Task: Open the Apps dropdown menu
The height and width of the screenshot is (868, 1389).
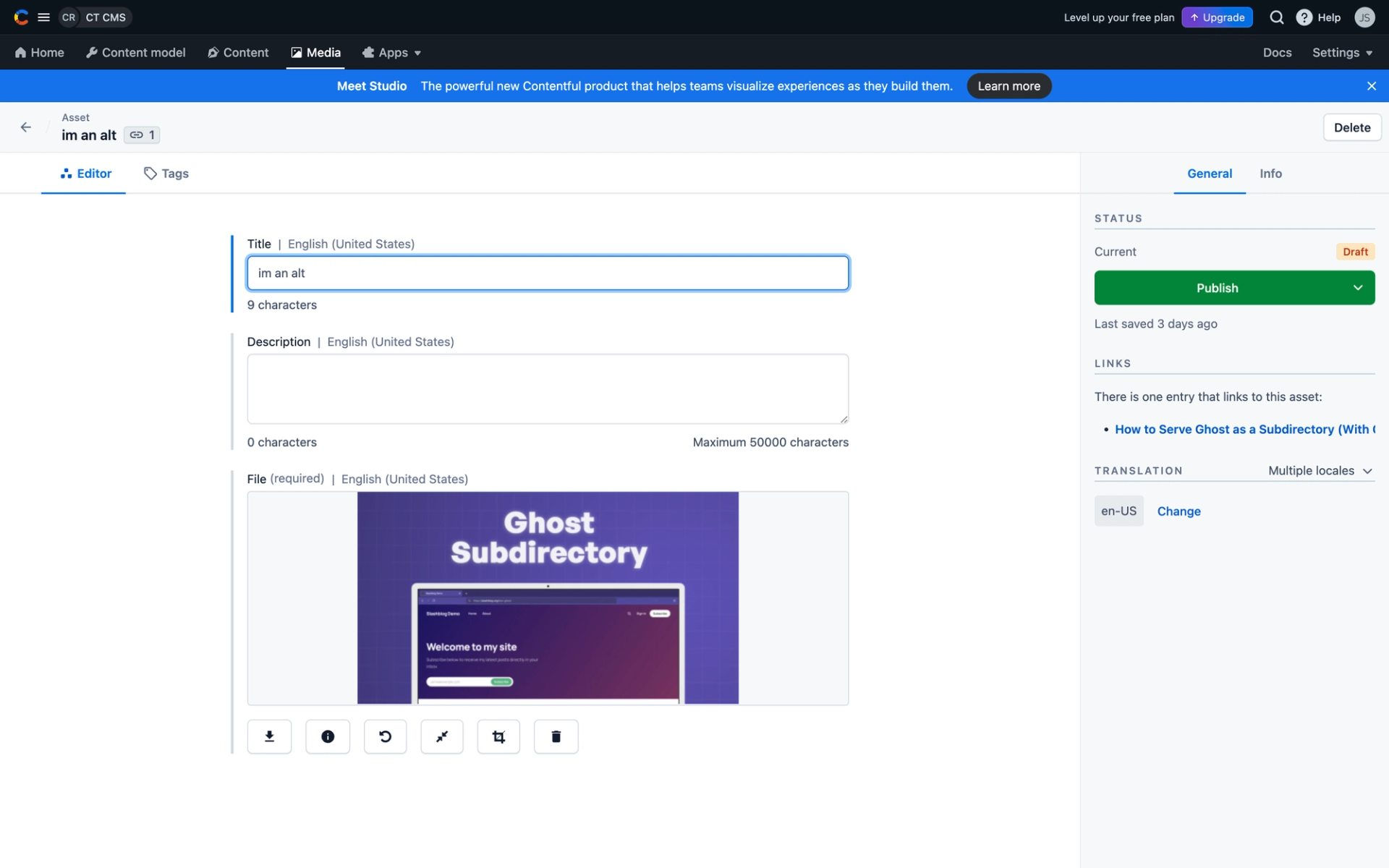Action: coord(392,53)
